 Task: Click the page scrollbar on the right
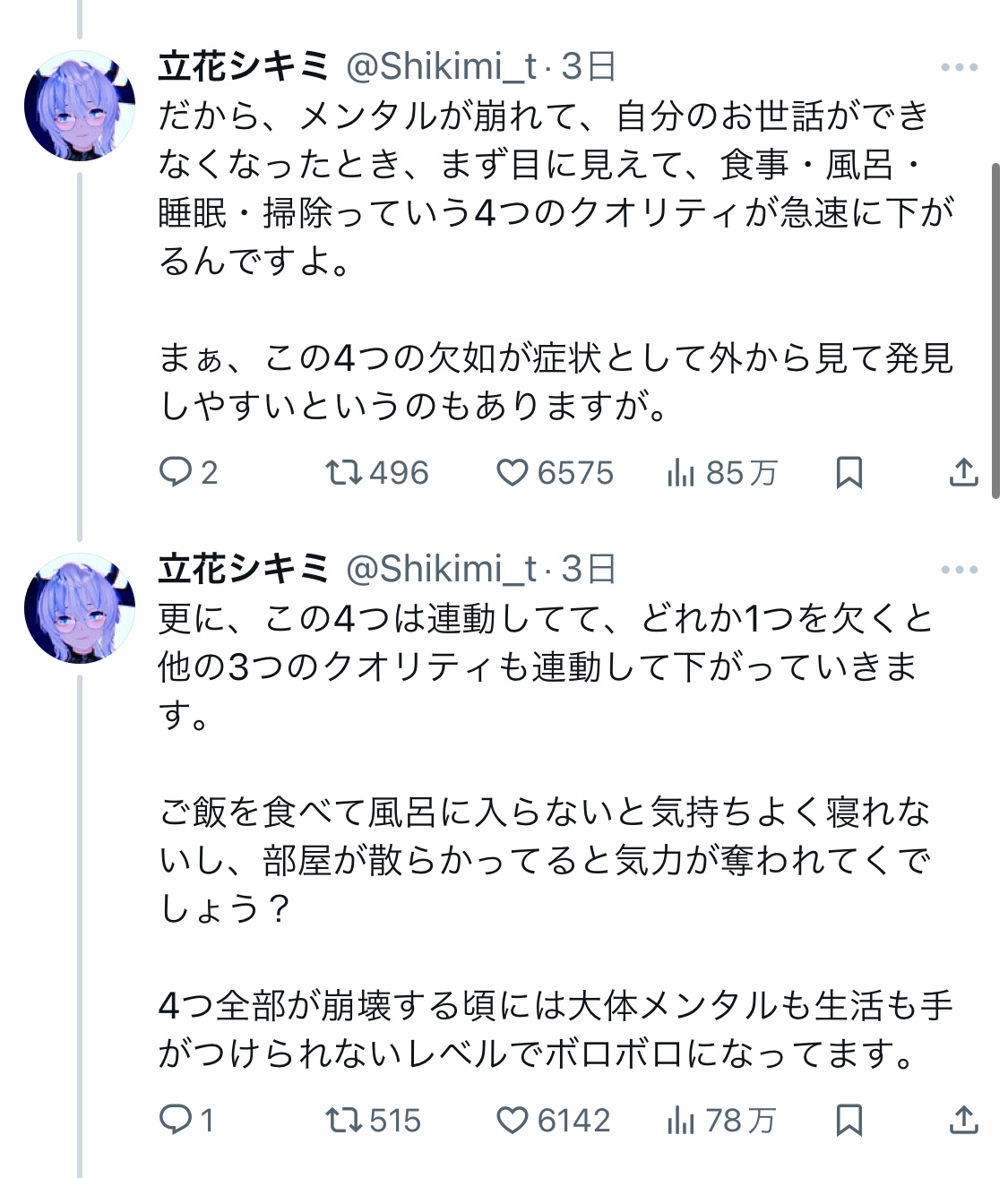click(x=996, y=331)
